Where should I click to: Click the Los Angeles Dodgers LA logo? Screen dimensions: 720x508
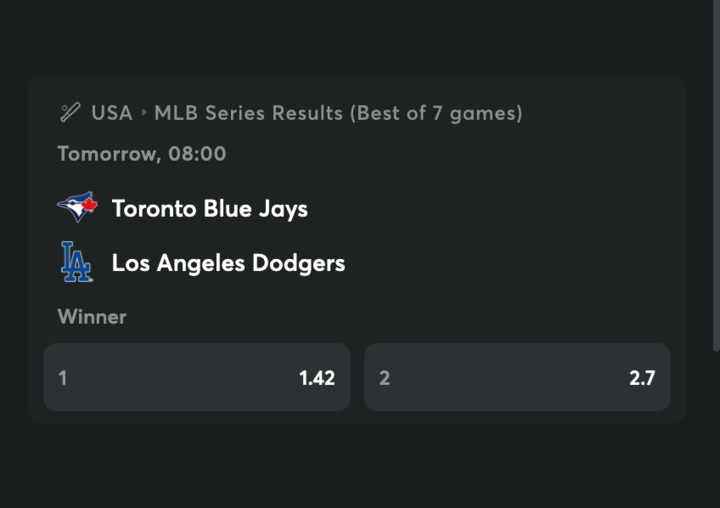(76, 262)
